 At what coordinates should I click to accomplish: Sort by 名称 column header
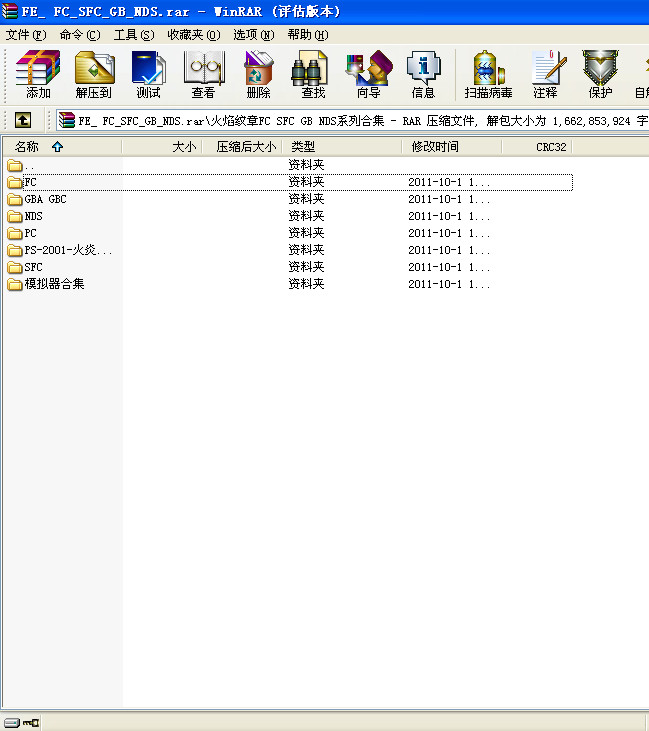(x=62, y=147)
